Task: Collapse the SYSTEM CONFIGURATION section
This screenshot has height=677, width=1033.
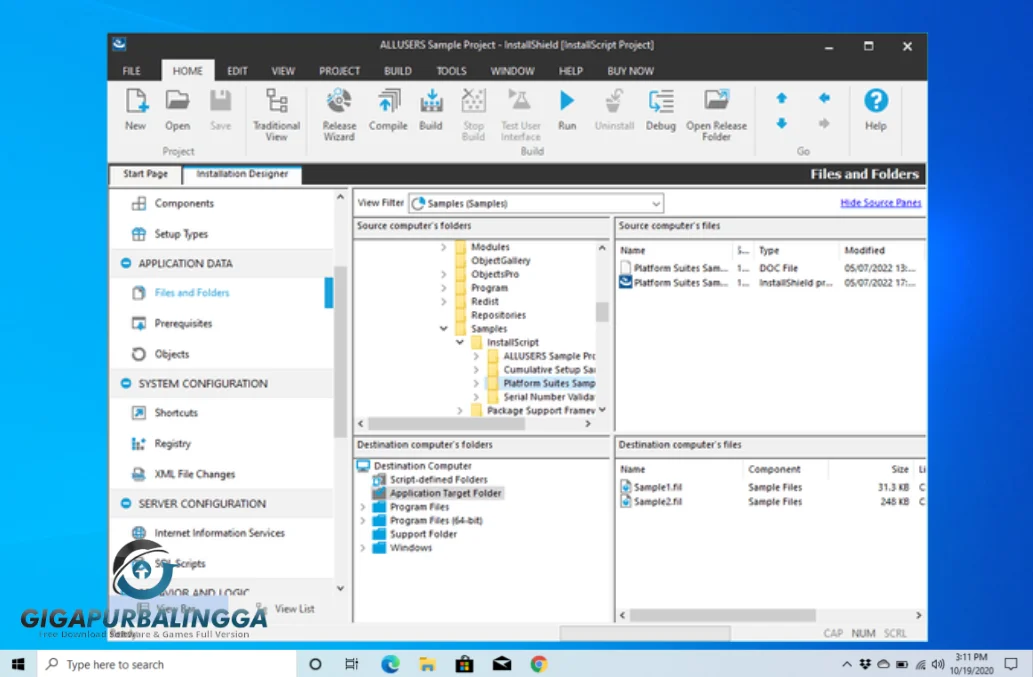Action: click(x=126, y=384)
